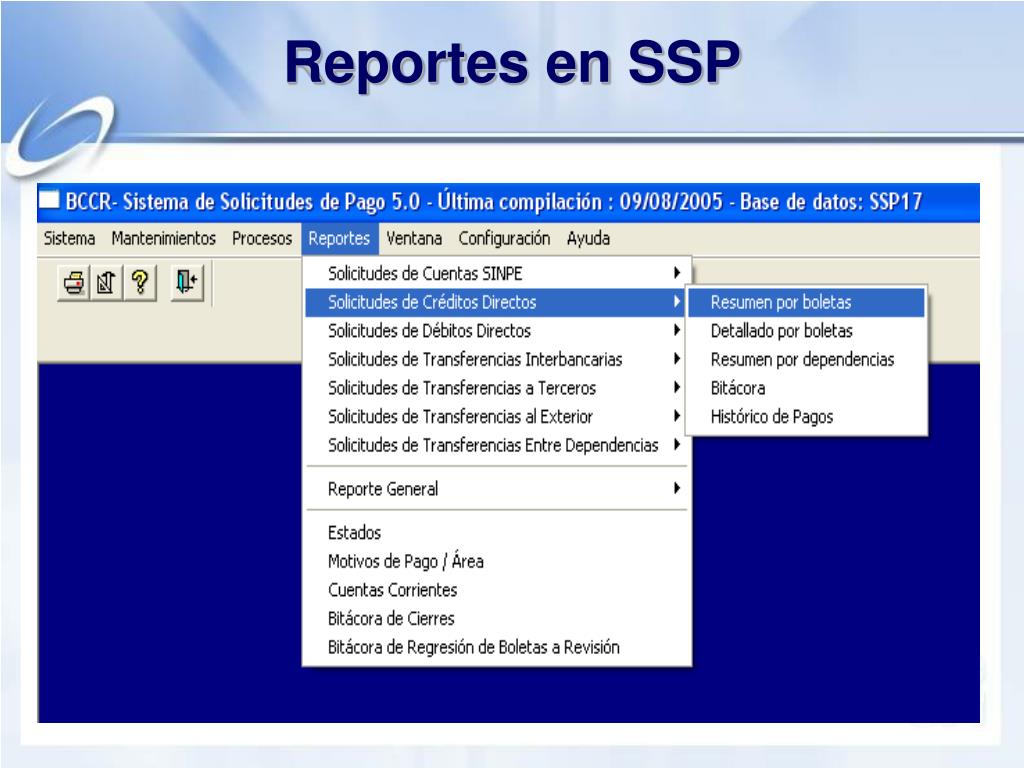Click the yellow question mark help icon
Screen dimensions: 1024x768
pos(140,283)
